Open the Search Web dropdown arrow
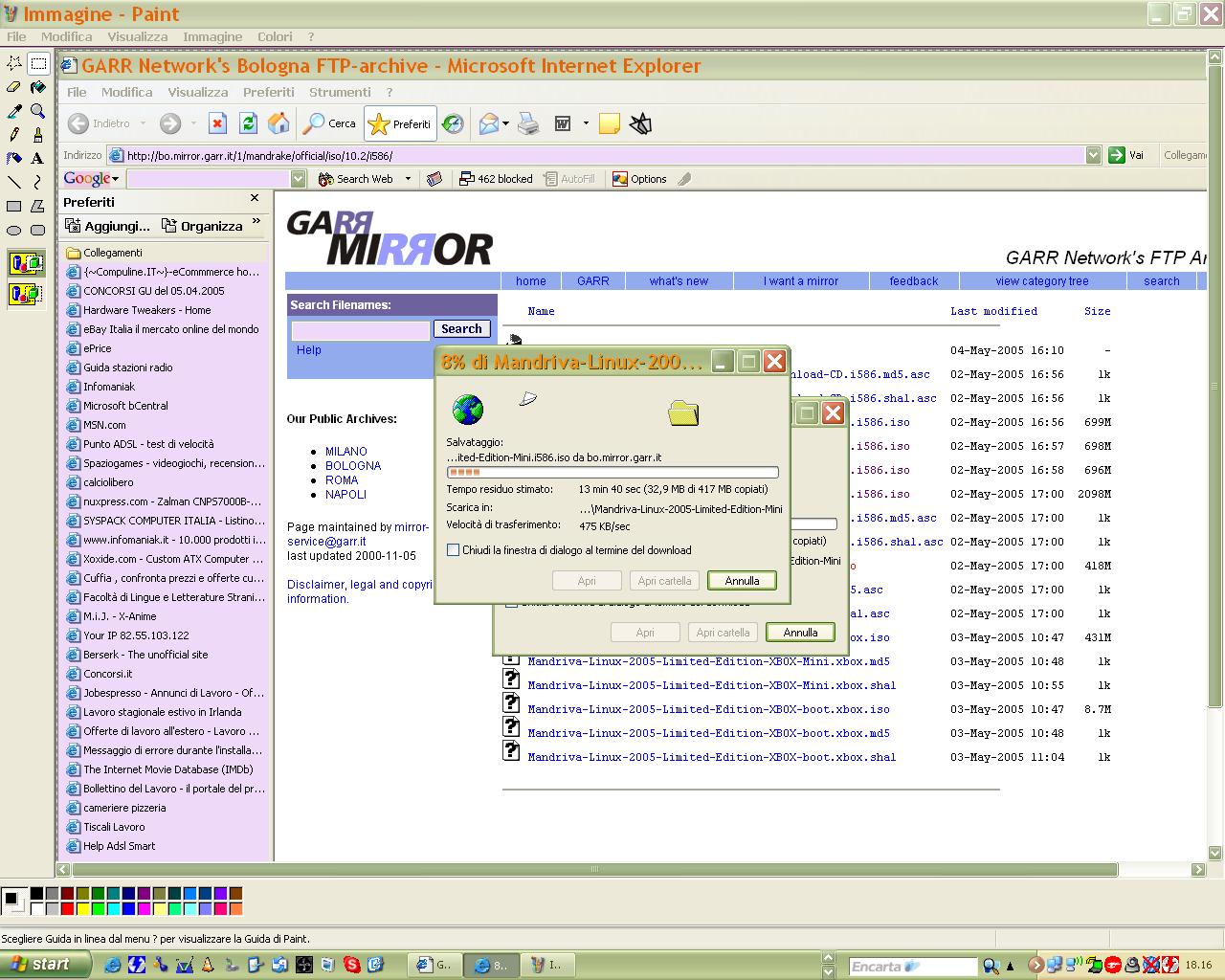This screenshot has height=980, width=1225. coord(408,179)
